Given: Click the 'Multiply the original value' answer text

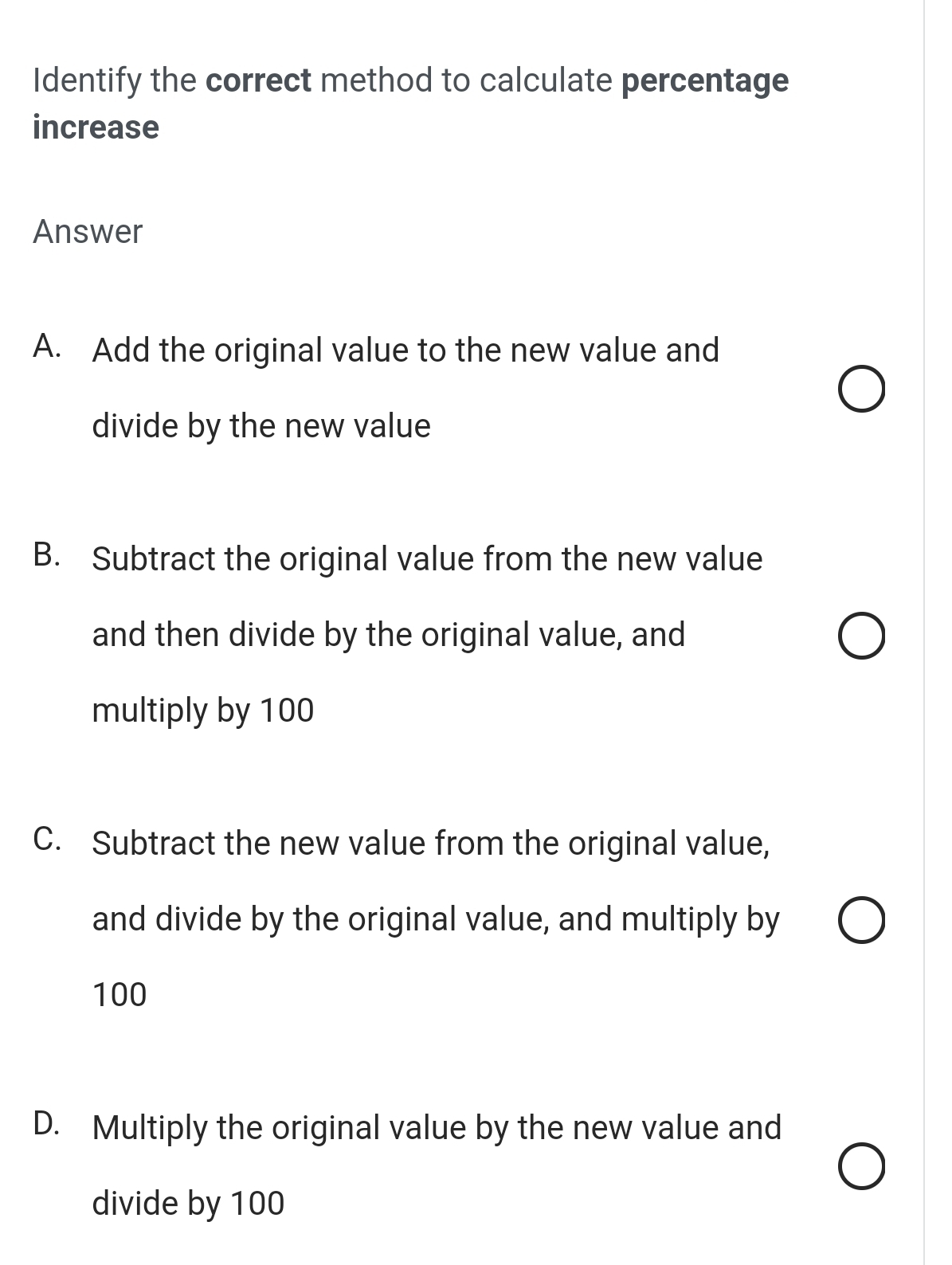Looking at the screenshot, I should click(437, 1128).
